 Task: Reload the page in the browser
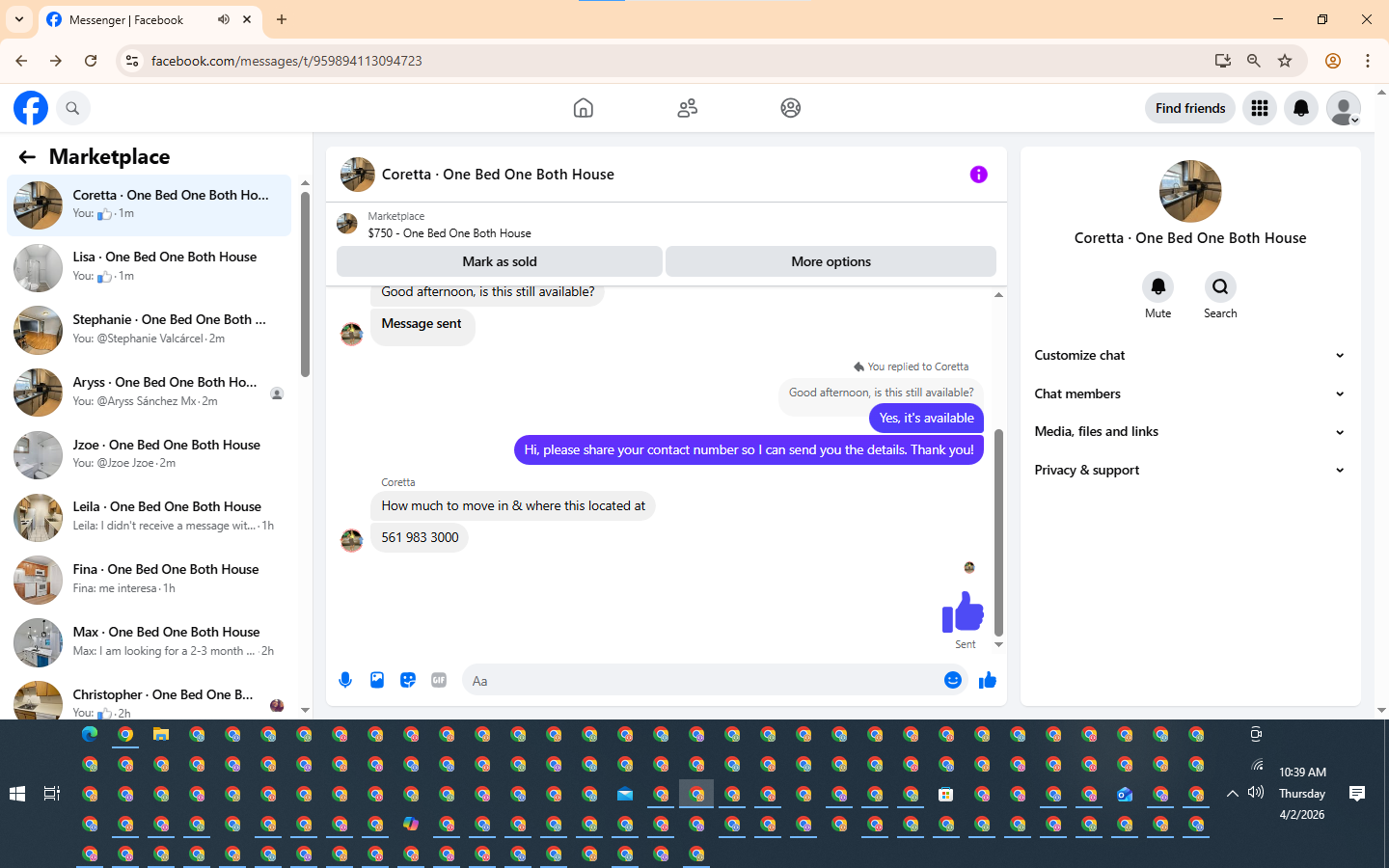pyautogui.click(x=91, y=61)
